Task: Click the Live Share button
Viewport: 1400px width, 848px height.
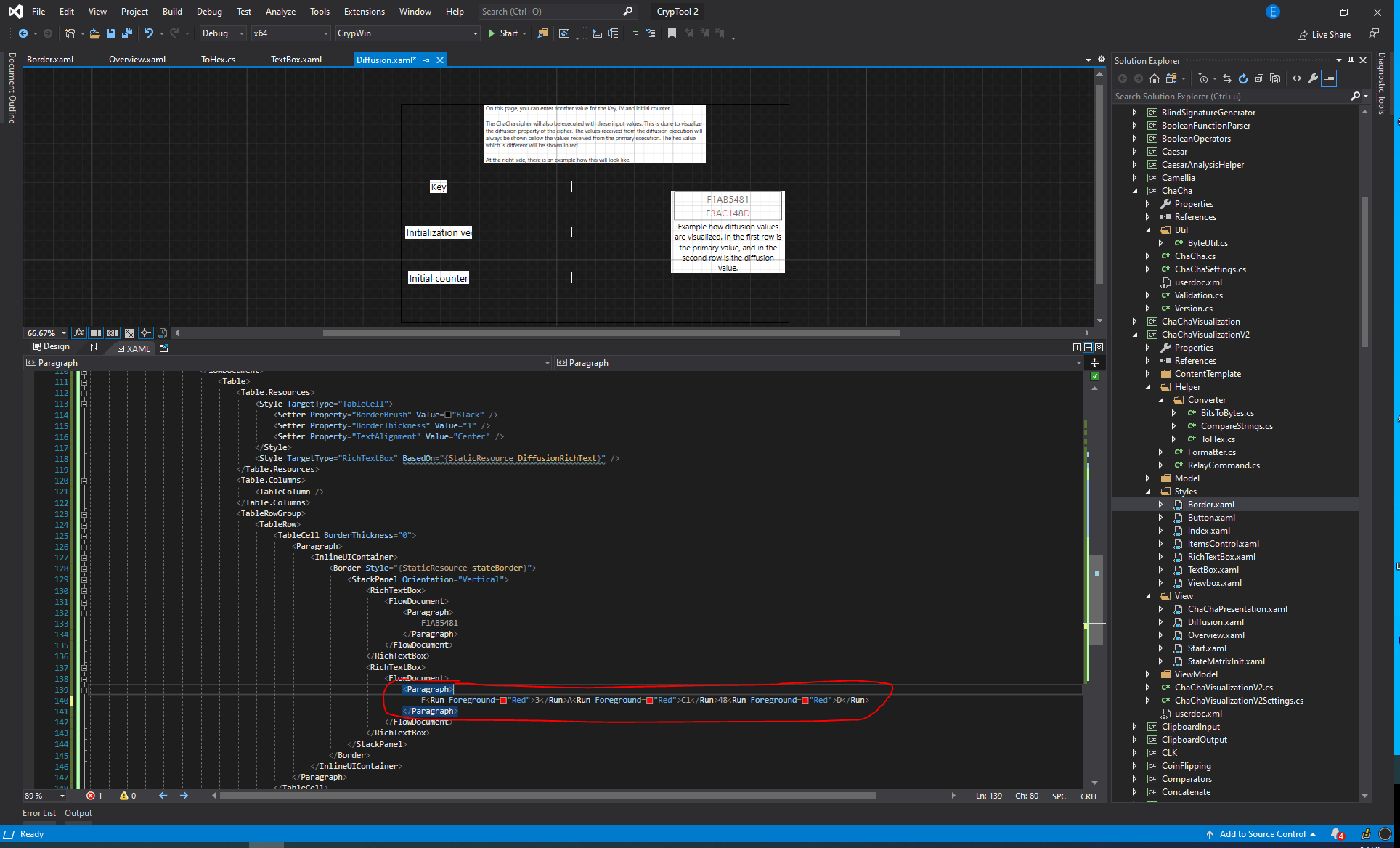Action: [1324, 34]
